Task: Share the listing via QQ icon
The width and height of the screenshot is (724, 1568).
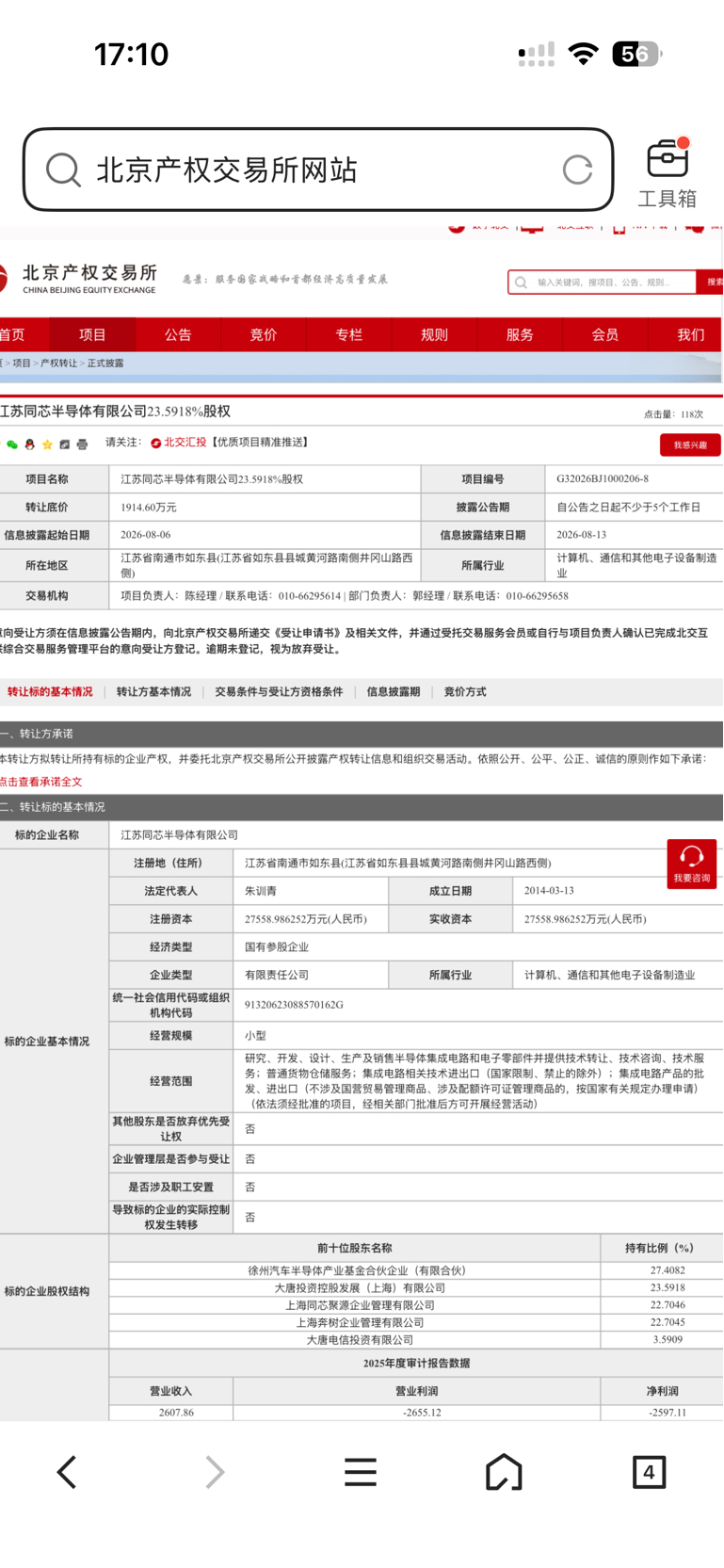Action: point(30,445)
